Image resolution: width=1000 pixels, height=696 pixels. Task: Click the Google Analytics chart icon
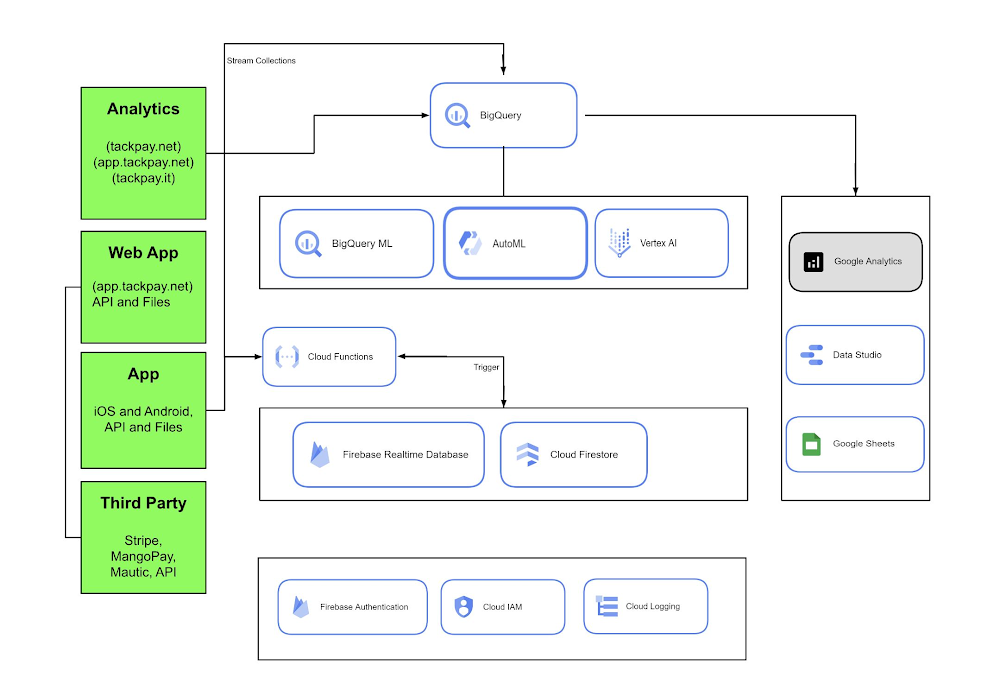(x=813, y=262)
